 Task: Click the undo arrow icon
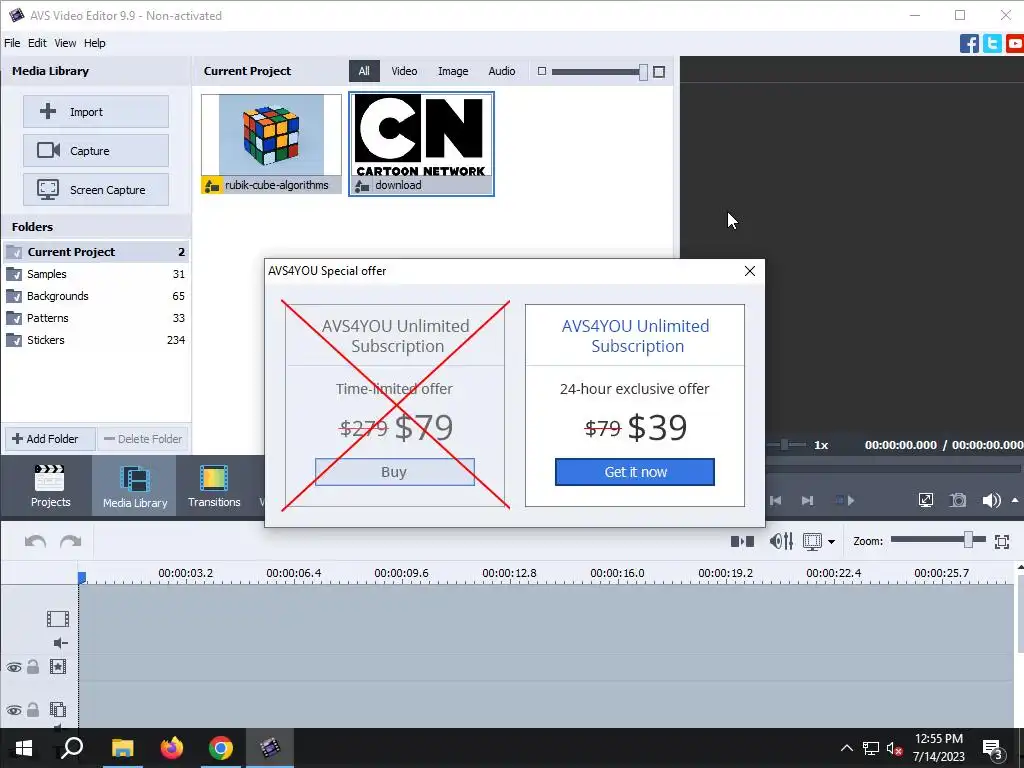coord(35,541)
